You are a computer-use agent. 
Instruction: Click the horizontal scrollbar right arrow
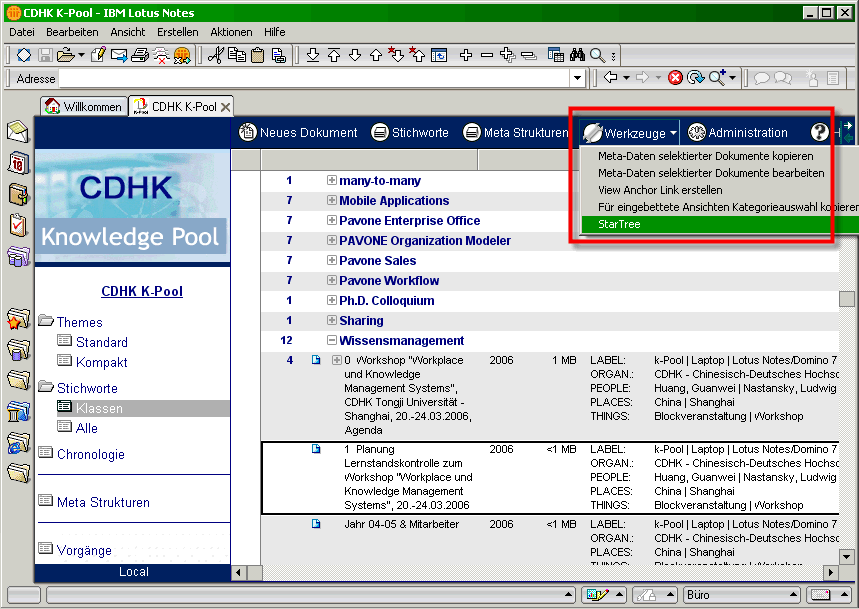pyautogui.click(x=831, y=573)
